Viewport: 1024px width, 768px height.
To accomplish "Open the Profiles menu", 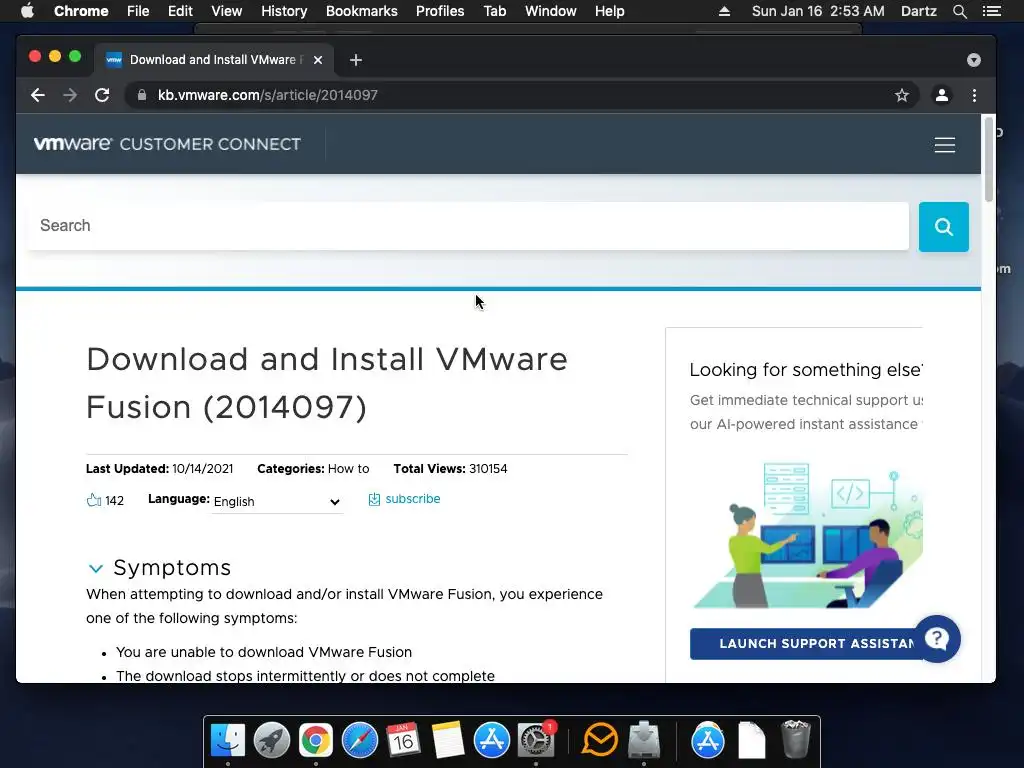I will tap(440, 11).
